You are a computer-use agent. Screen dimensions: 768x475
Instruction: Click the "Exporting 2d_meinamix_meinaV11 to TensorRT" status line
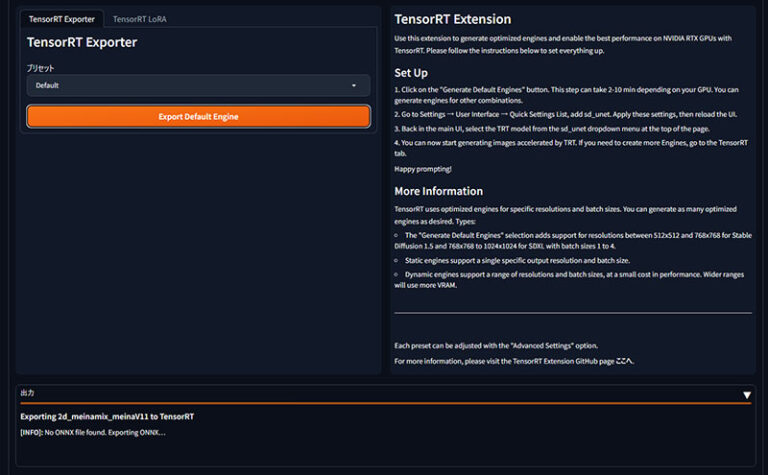pos(107,416)
